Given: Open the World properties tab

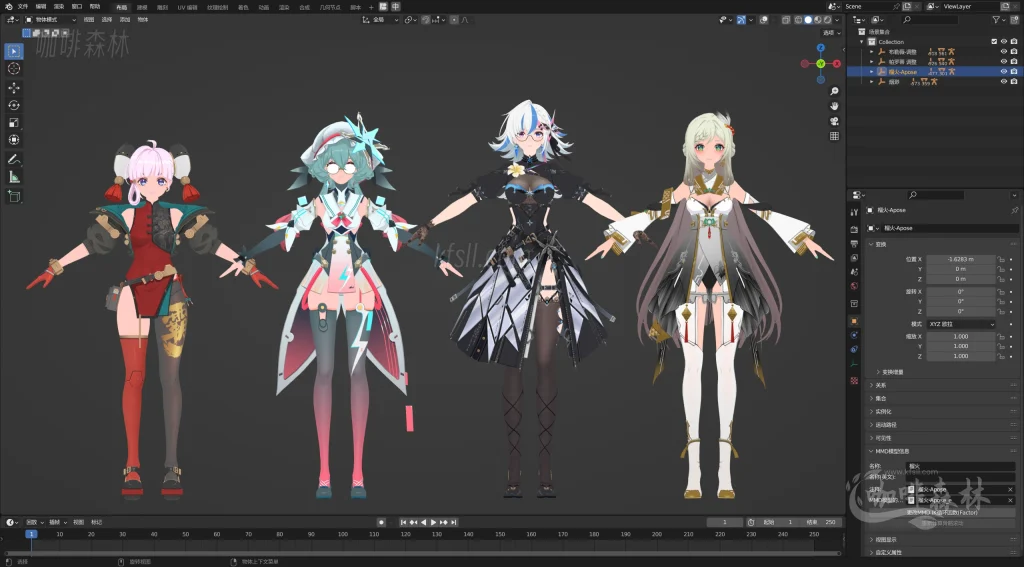Looking at the screenshot, I should 854,286.
